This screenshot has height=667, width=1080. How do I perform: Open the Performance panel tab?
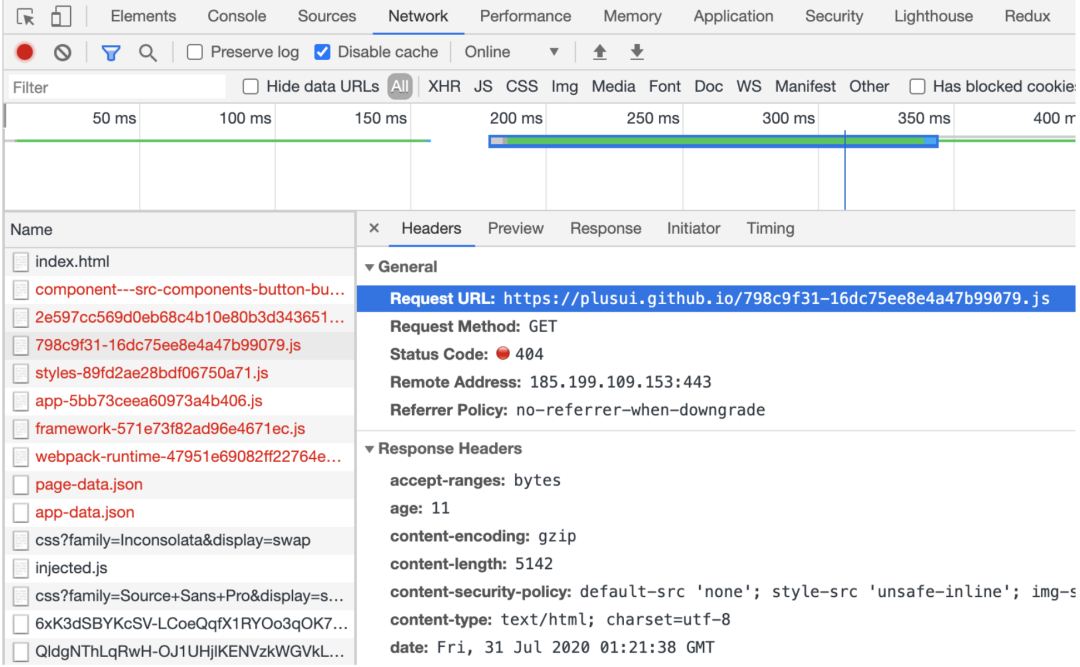coord(526,16)
